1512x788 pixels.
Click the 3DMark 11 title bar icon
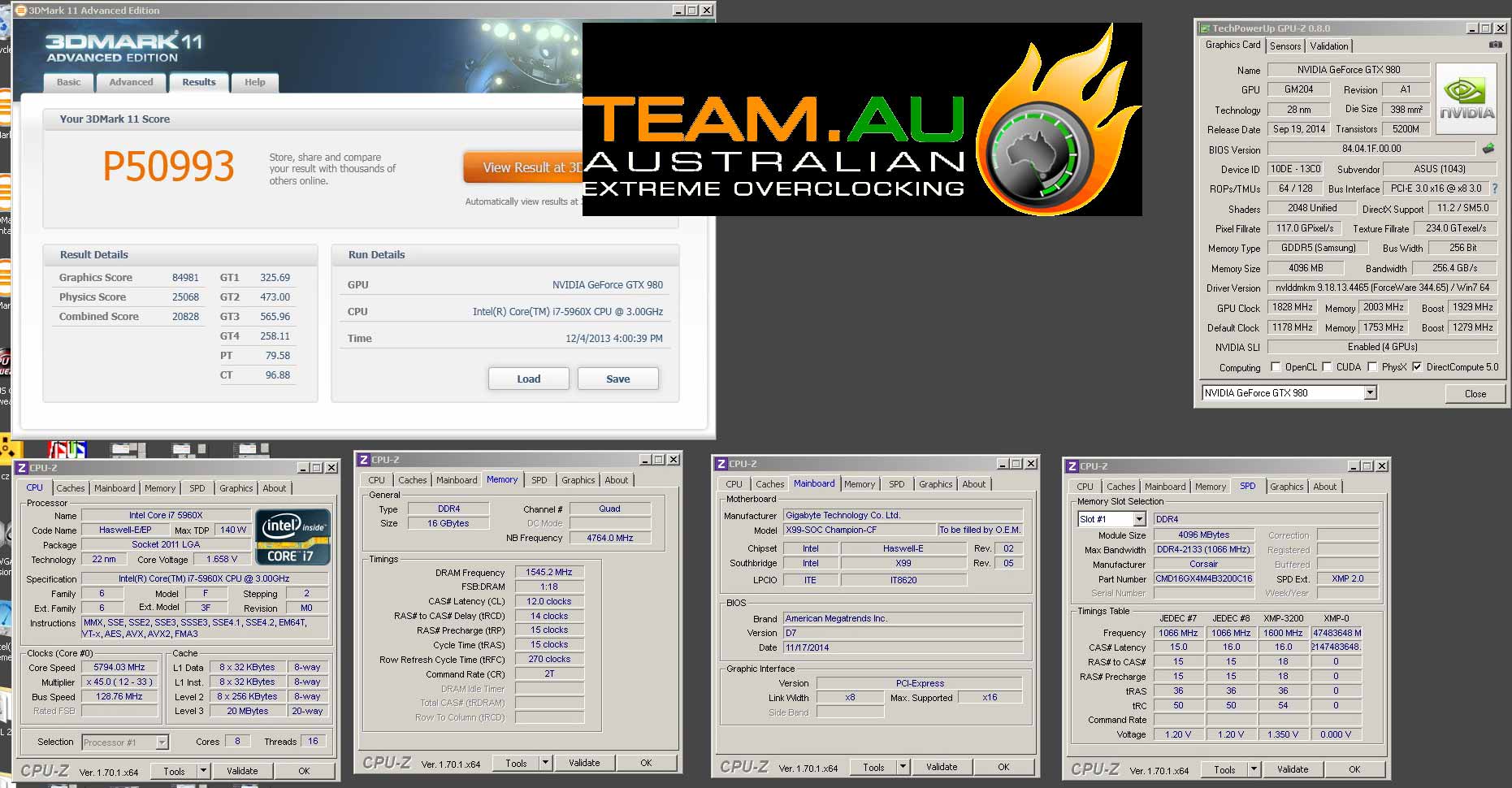pos(21,11)
